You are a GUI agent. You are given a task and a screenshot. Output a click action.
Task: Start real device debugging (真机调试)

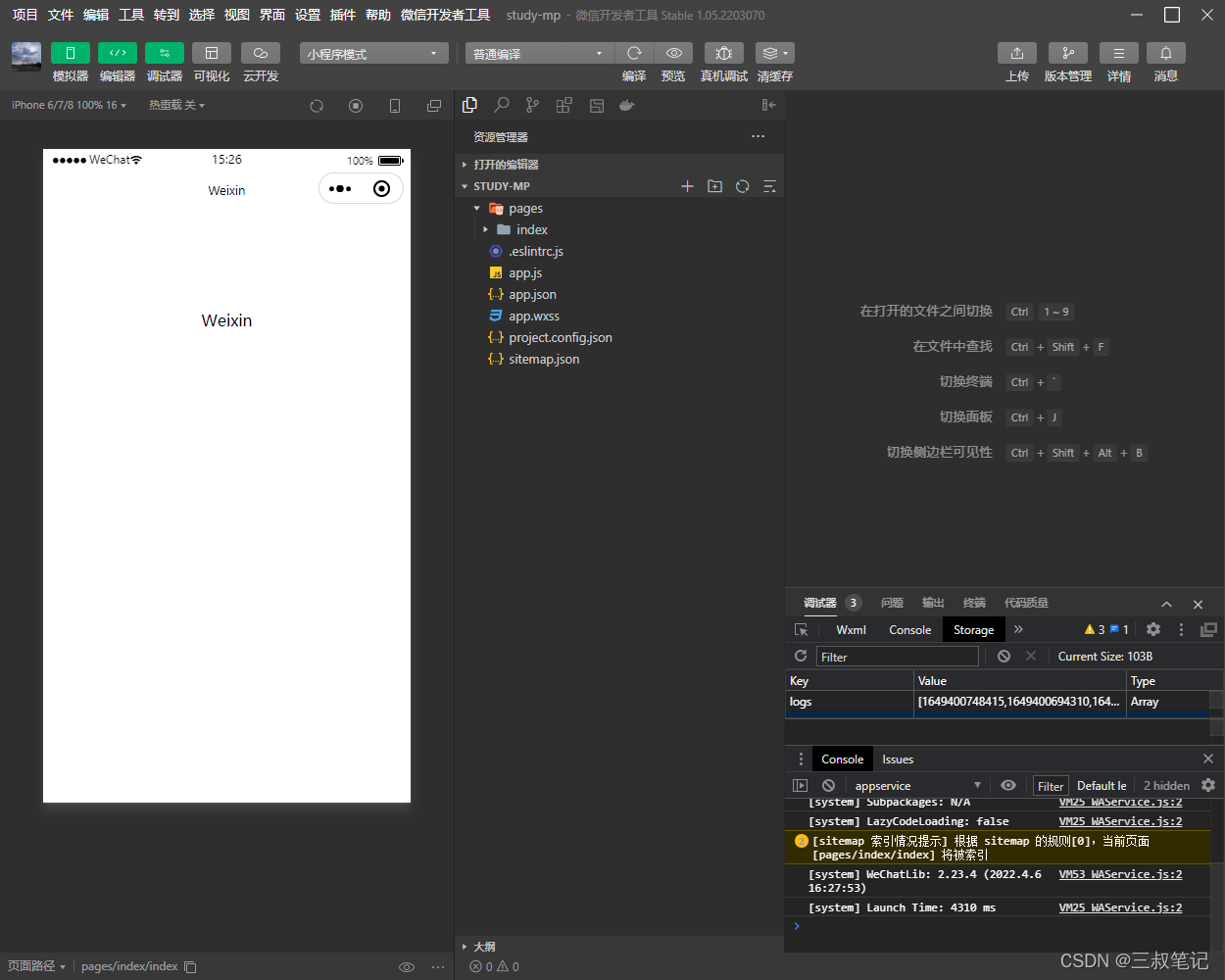coord(724,53)
